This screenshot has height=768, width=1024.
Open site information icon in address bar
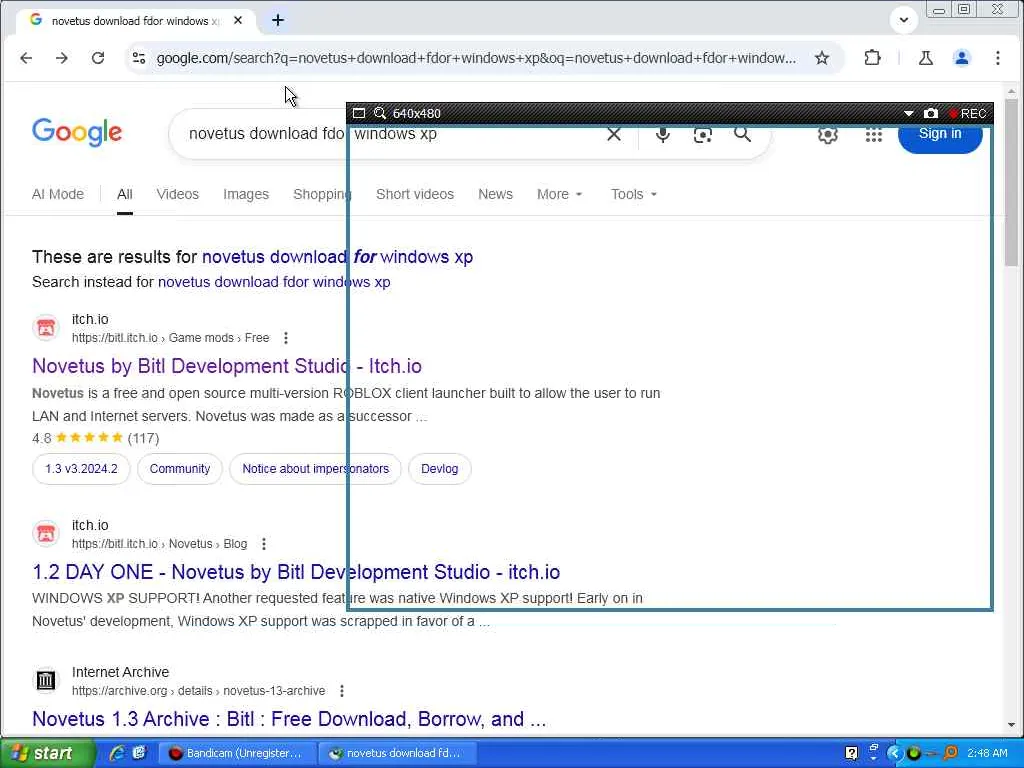139,58
